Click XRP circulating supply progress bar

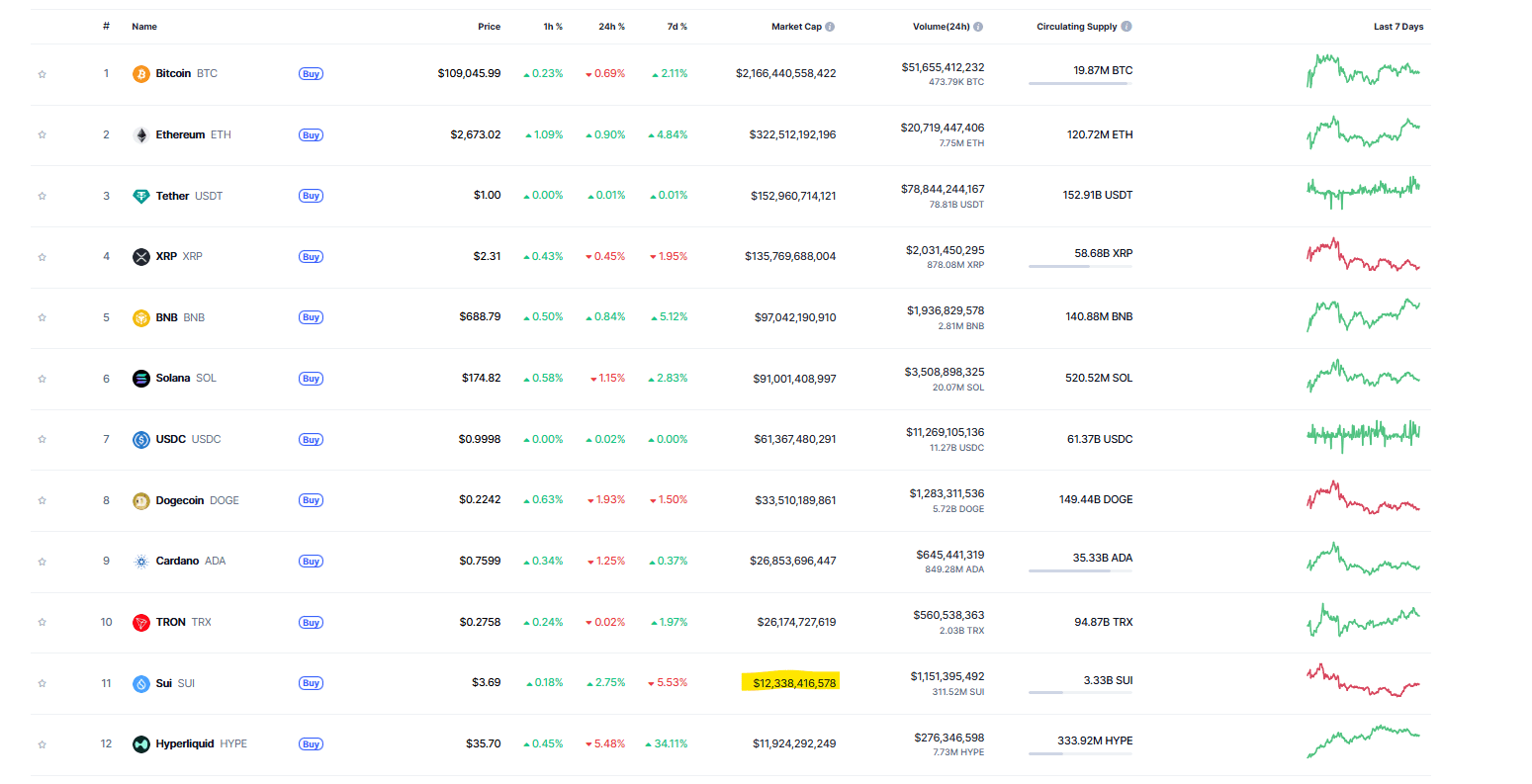1080,267
